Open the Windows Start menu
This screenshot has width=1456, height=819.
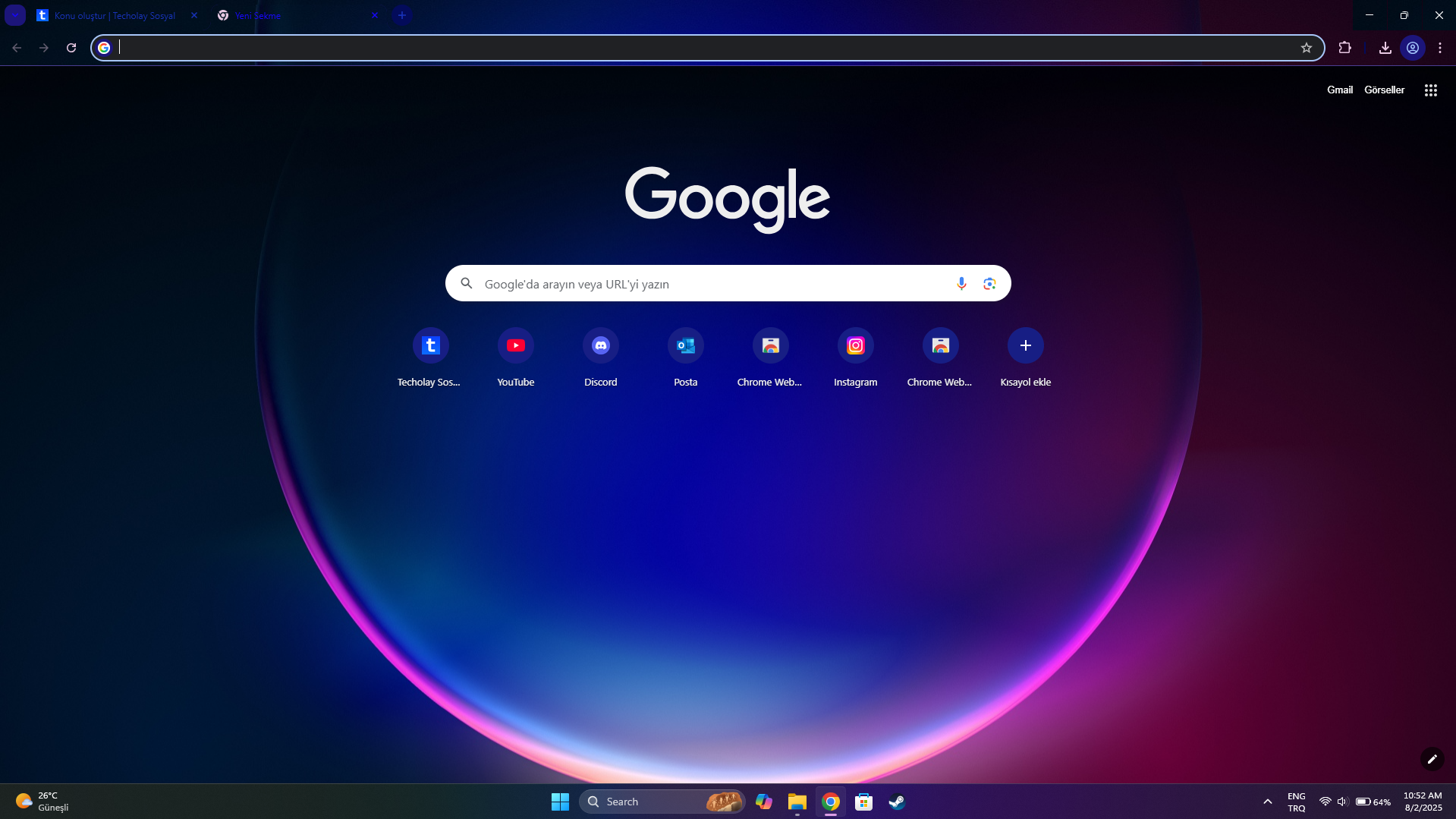coord(560,802)
